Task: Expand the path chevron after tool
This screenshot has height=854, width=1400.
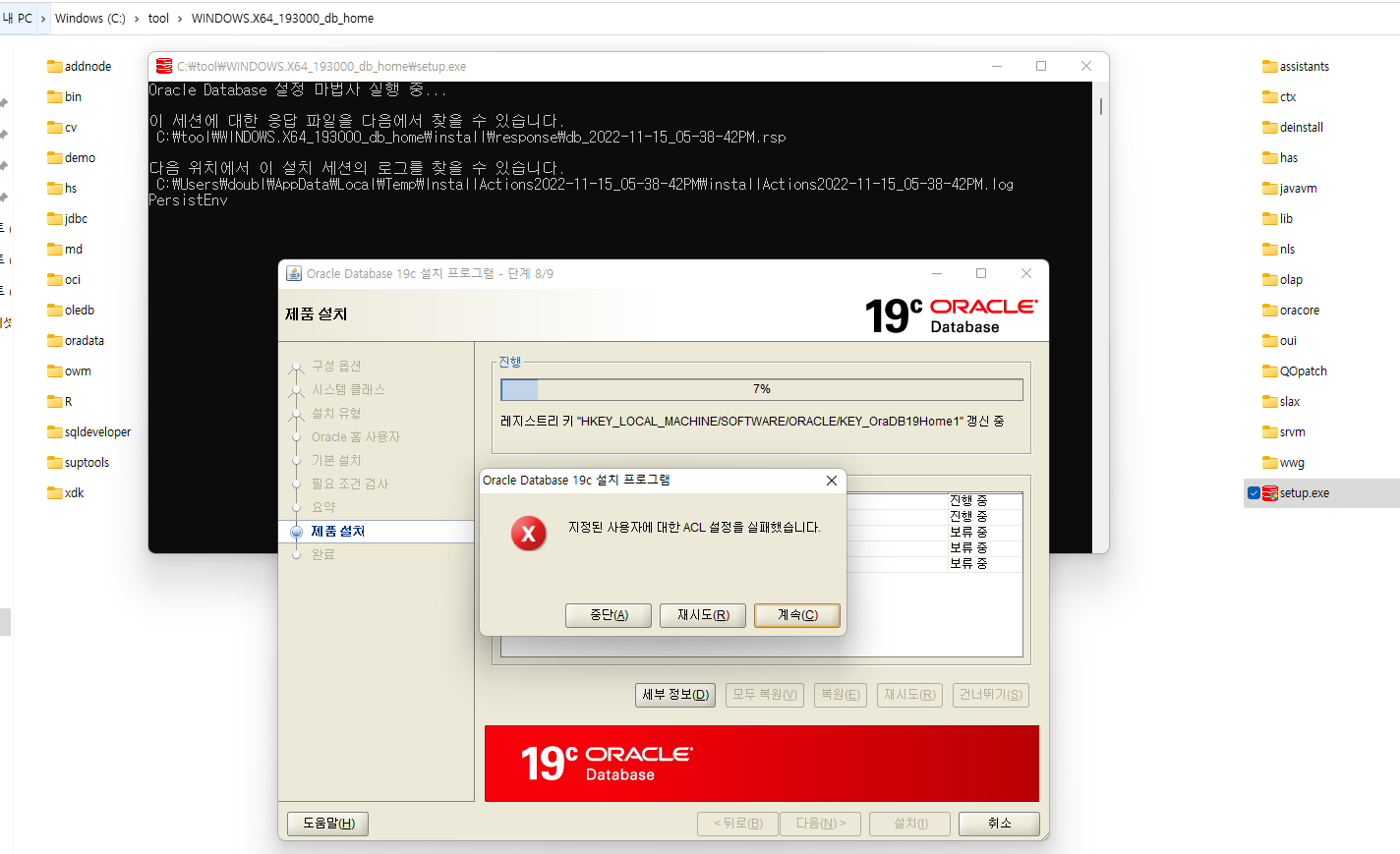Action: (x=179, y=19)
